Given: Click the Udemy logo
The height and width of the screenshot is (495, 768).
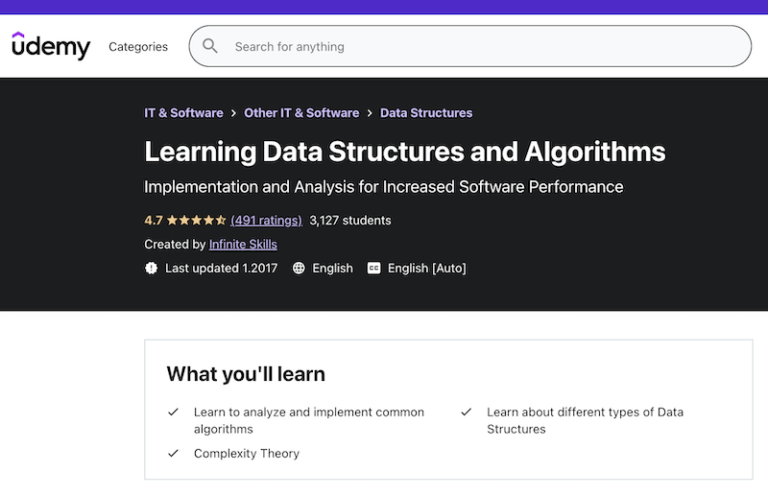Looking at the screenshot, I should [x=51, y=46].
